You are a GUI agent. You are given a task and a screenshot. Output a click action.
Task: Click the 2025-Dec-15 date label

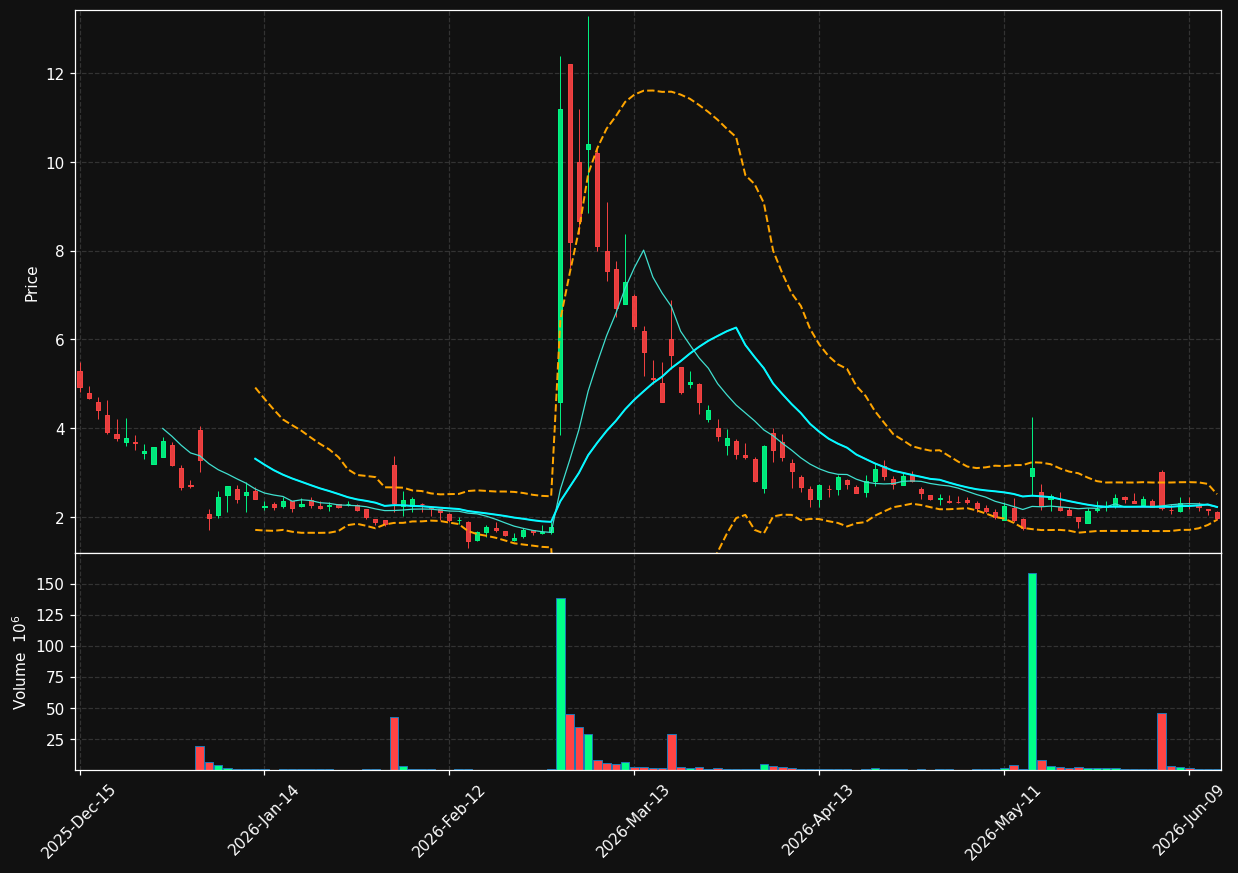click(x=79, y=821)
